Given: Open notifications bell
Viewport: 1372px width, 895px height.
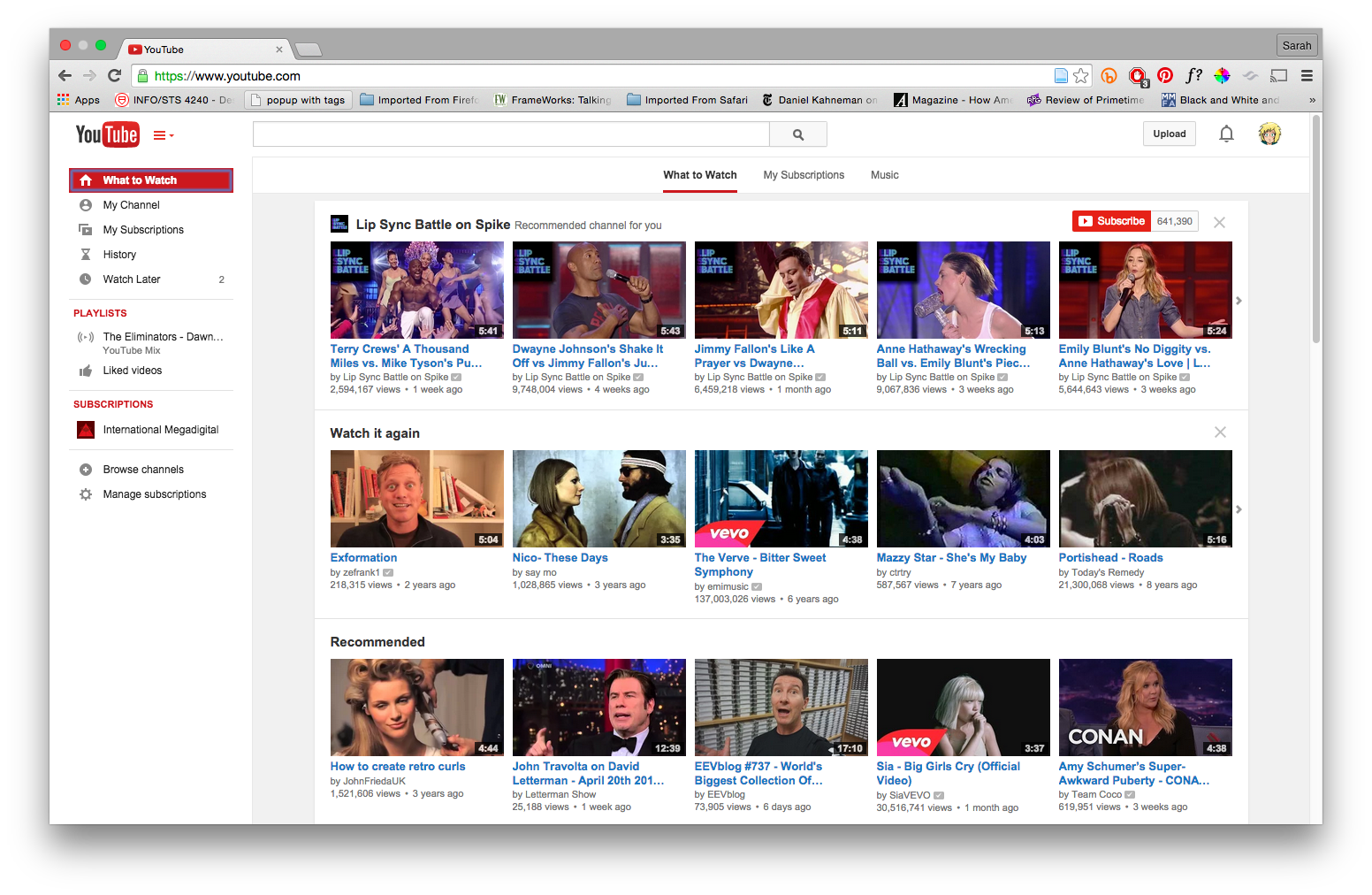Looking at the screenshot, I should click(1226, 134).
